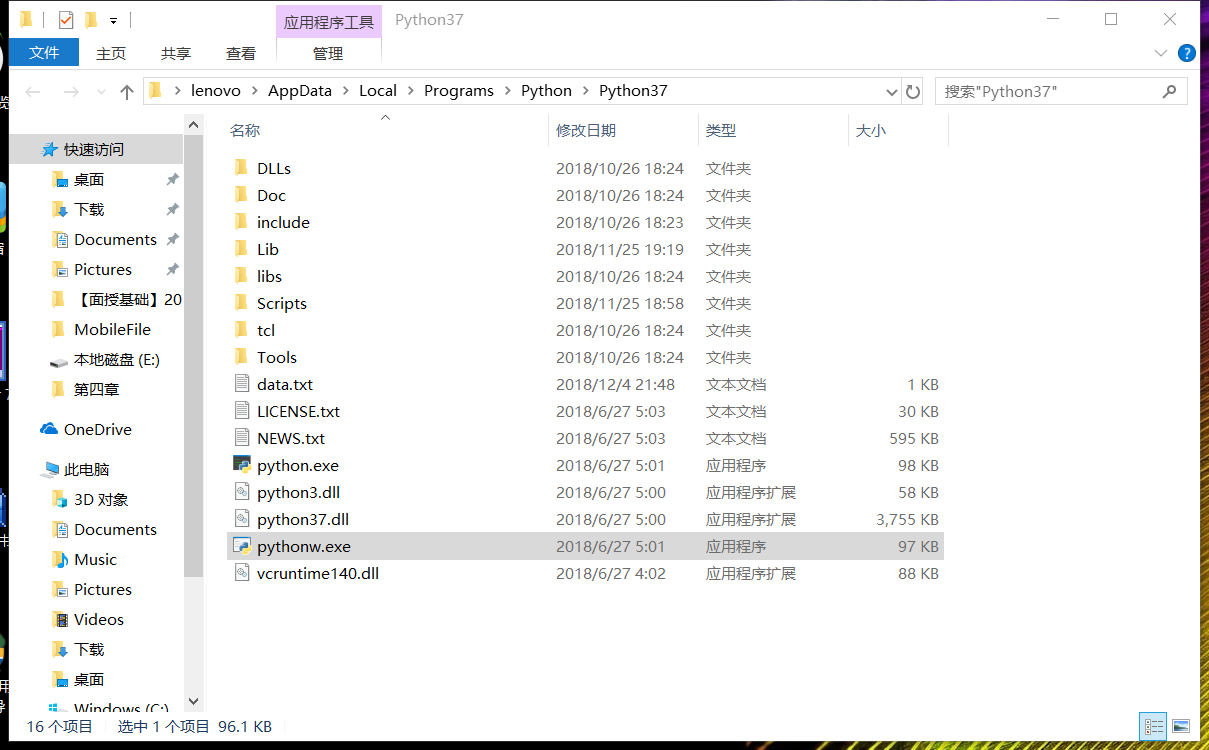Image resolution: width=1209 pixels, height=750 pixels.
Task: Open the 文件 menu
Action: 44,53
